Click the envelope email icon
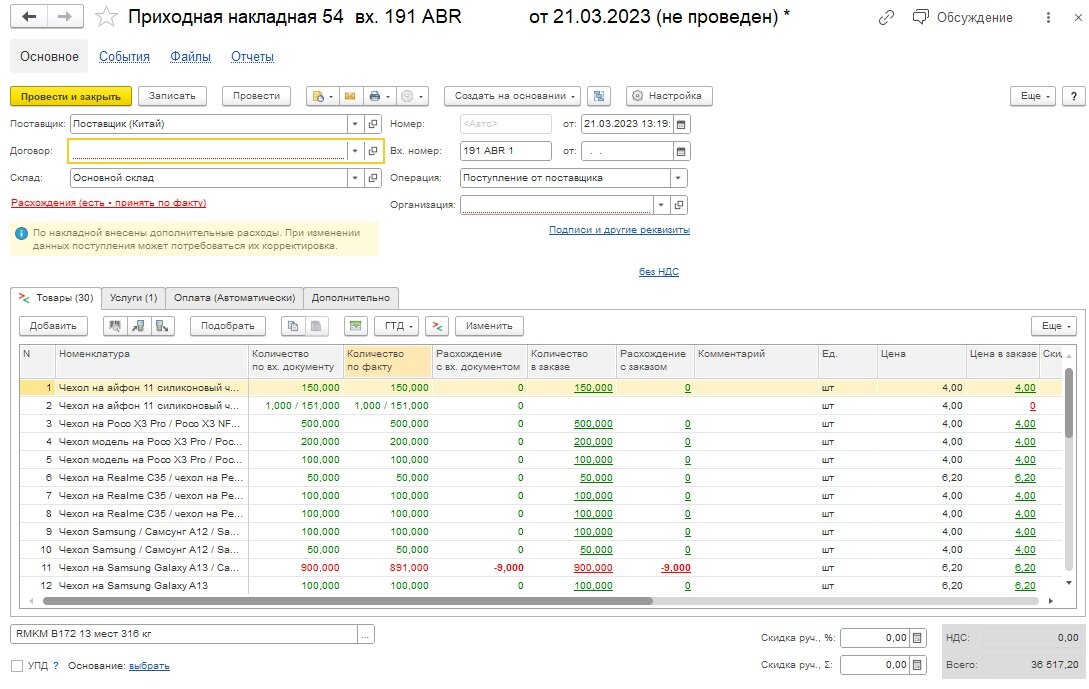Image resolution: width=1089 pixels, height=689 pixels. pyautogui.click(x=350, y=96)
